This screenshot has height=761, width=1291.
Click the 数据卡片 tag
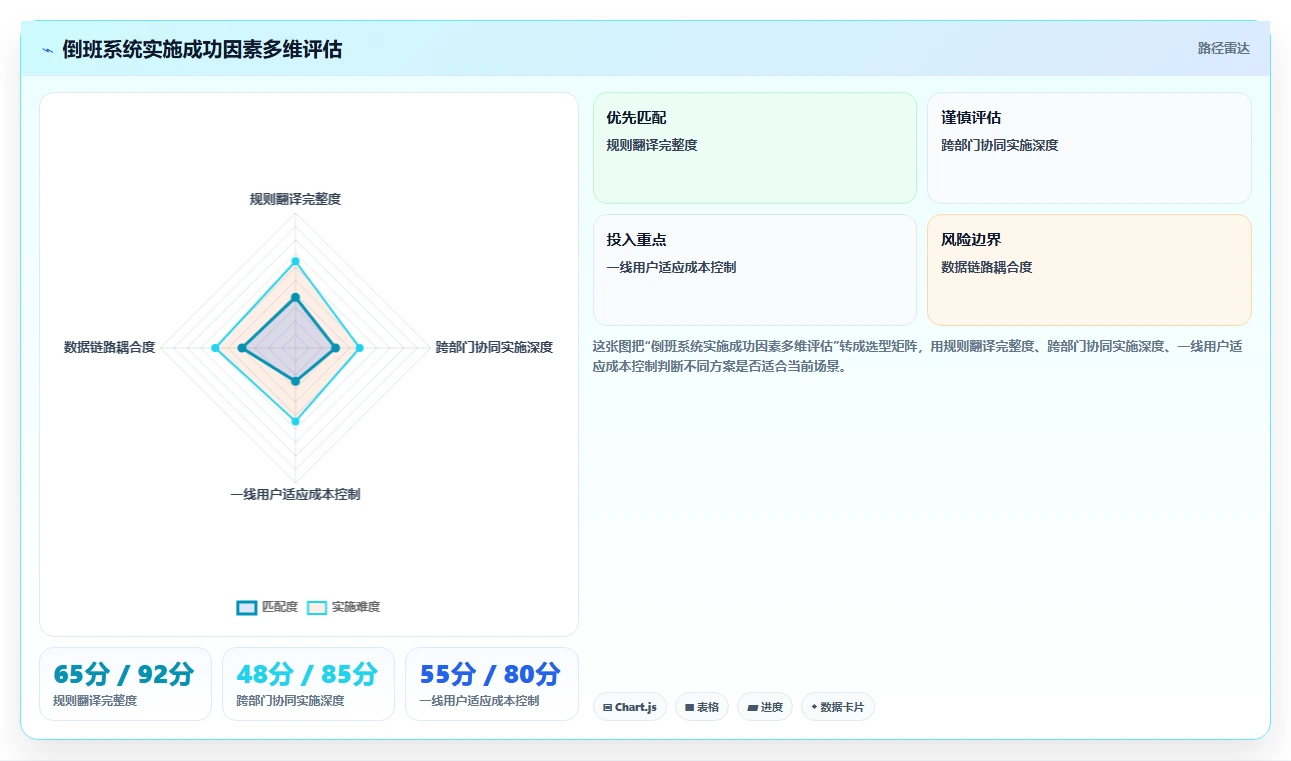point(838,707)
